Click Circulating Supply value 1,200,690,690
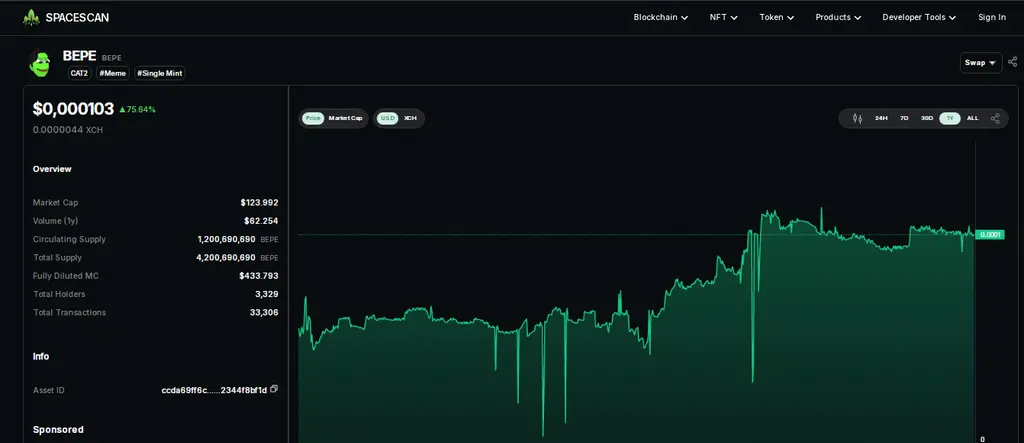The height and width of the screenshot is (443, 1024). pyautogui.click(x=227, y=239)
